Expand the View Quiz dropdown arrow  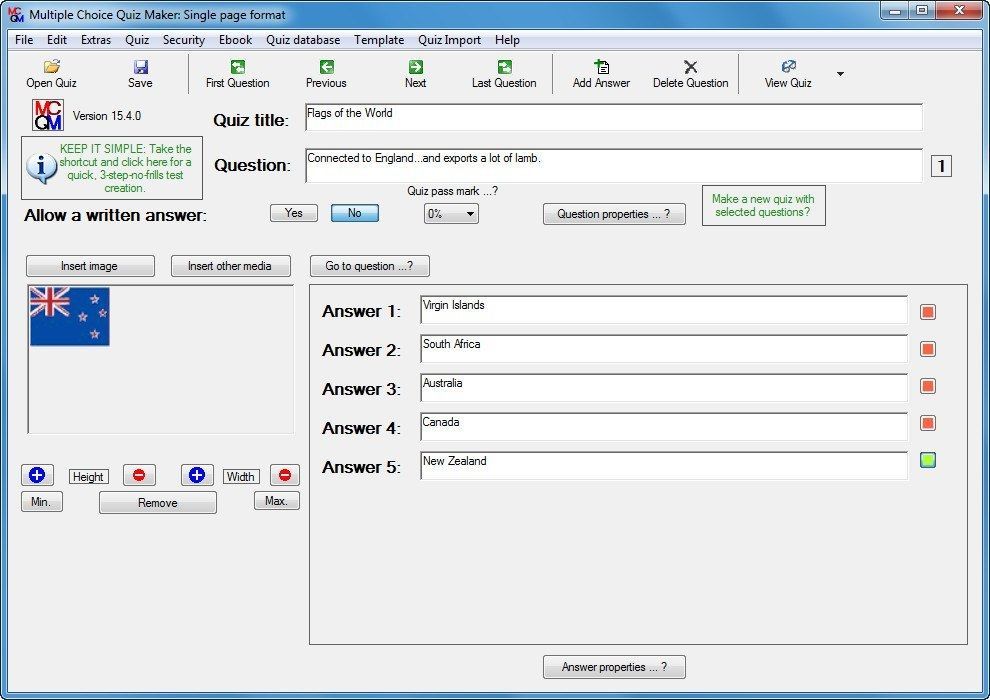click(840, 73)
